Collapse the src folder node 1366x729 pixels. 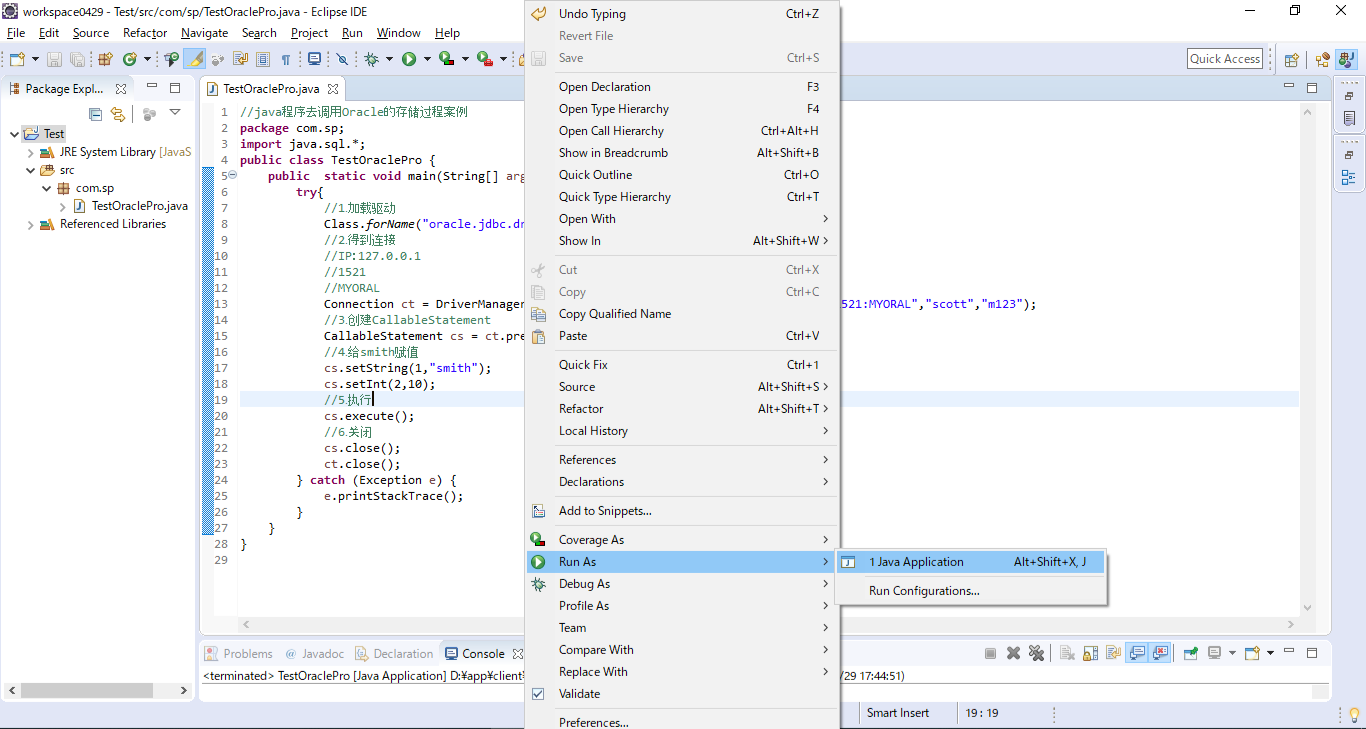pos(30,170)
